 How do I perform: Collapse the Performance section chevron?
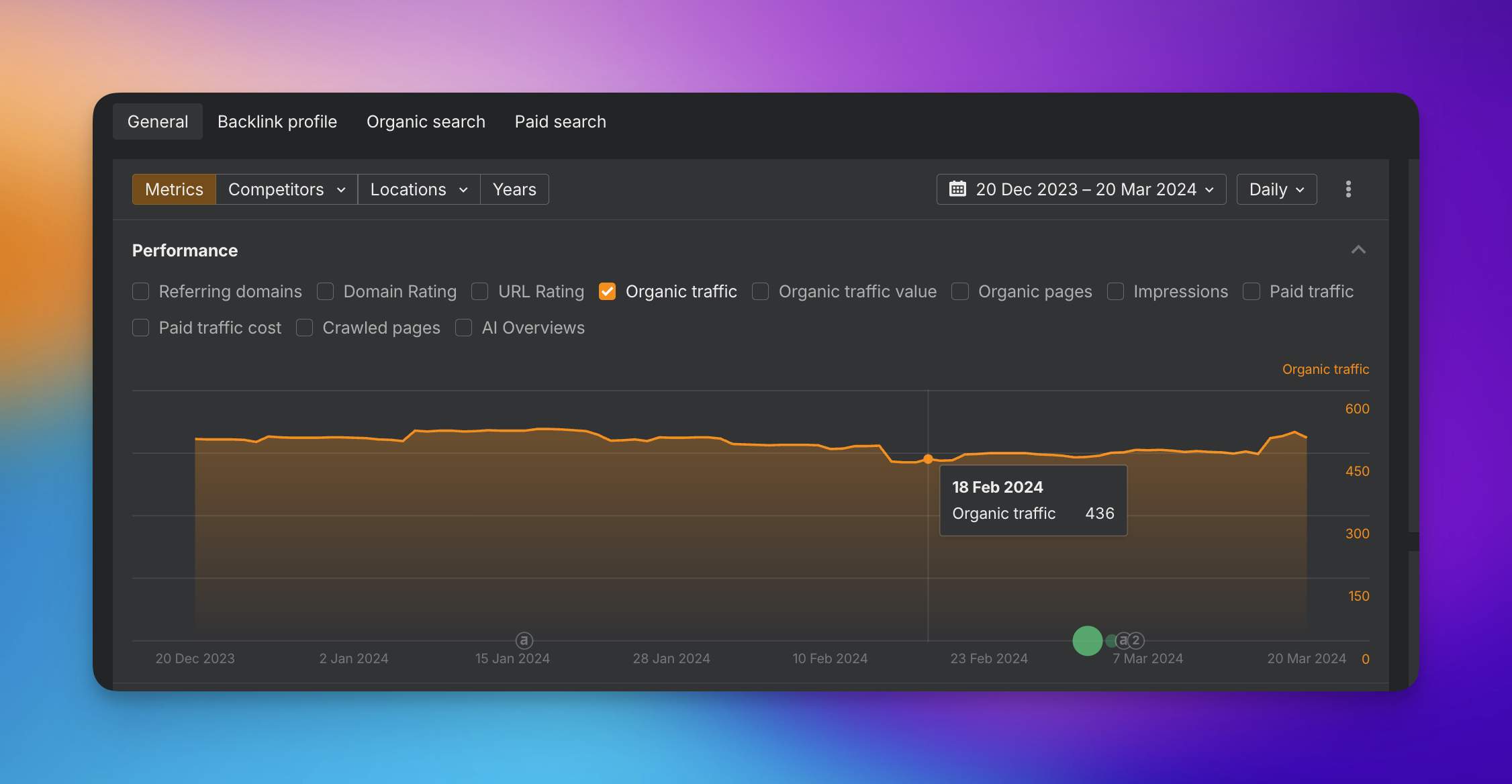pyautogui.click(x=1358, y=250)
